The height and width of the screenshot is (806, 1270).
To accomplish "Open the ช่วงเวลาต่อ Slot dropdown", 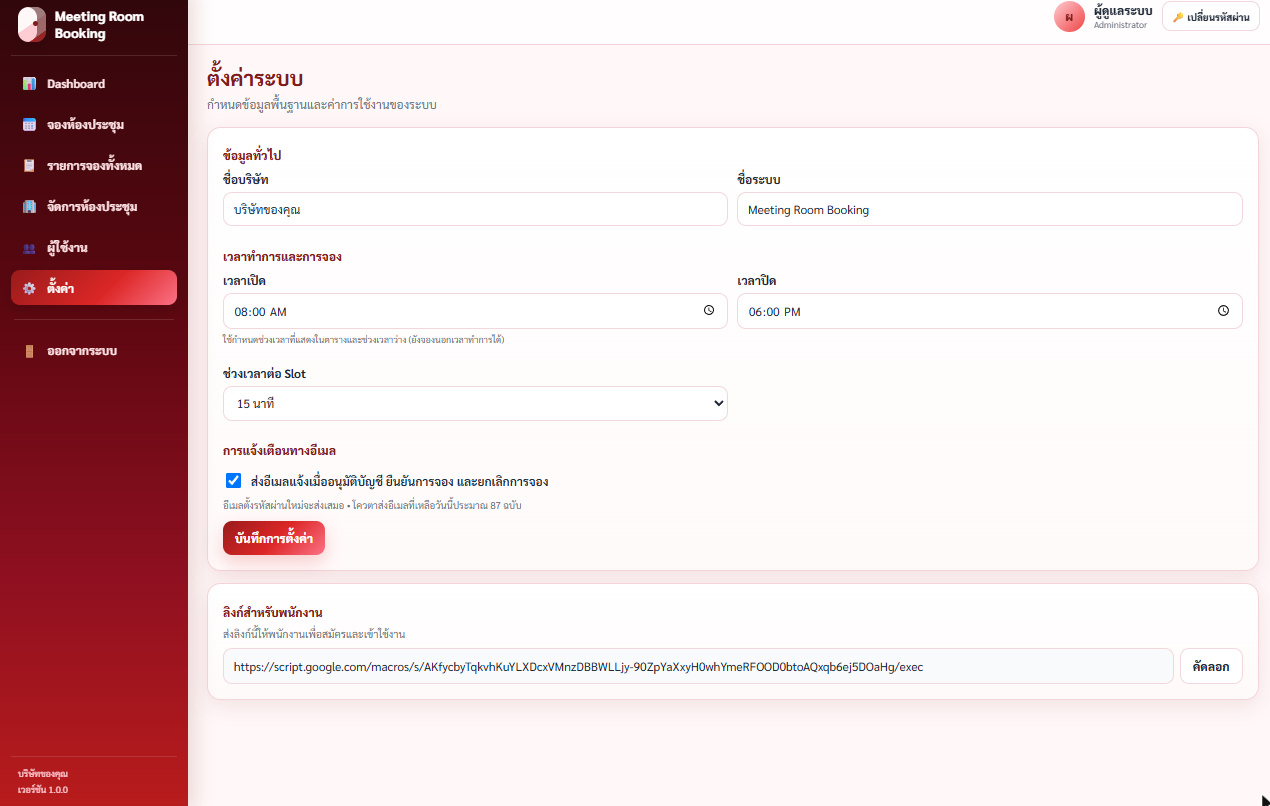I will point(475,404).
